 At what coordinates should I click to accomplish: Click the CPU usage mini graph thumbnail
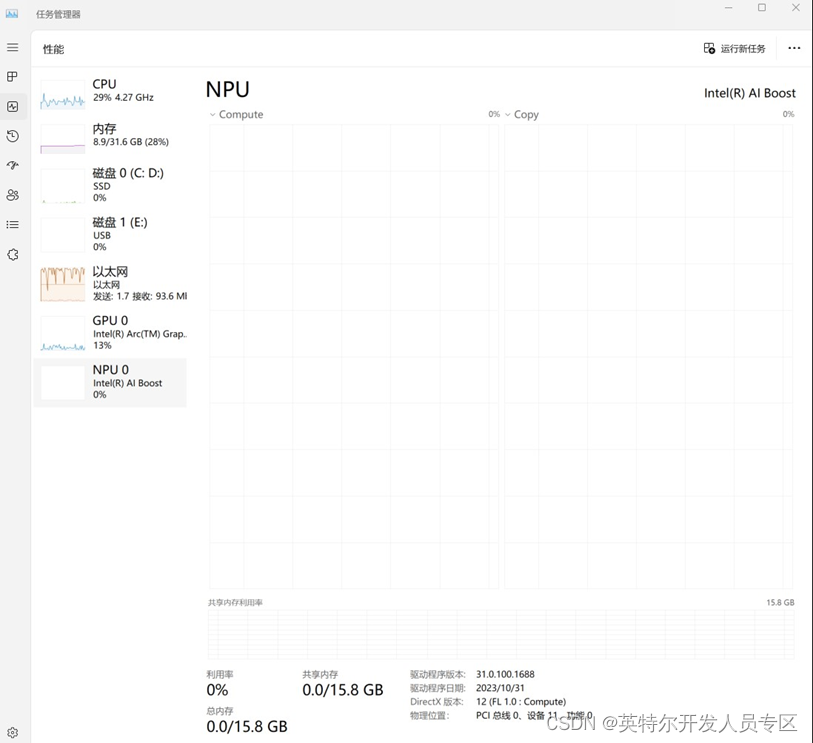pyautogui.click(x=63, y=95)
